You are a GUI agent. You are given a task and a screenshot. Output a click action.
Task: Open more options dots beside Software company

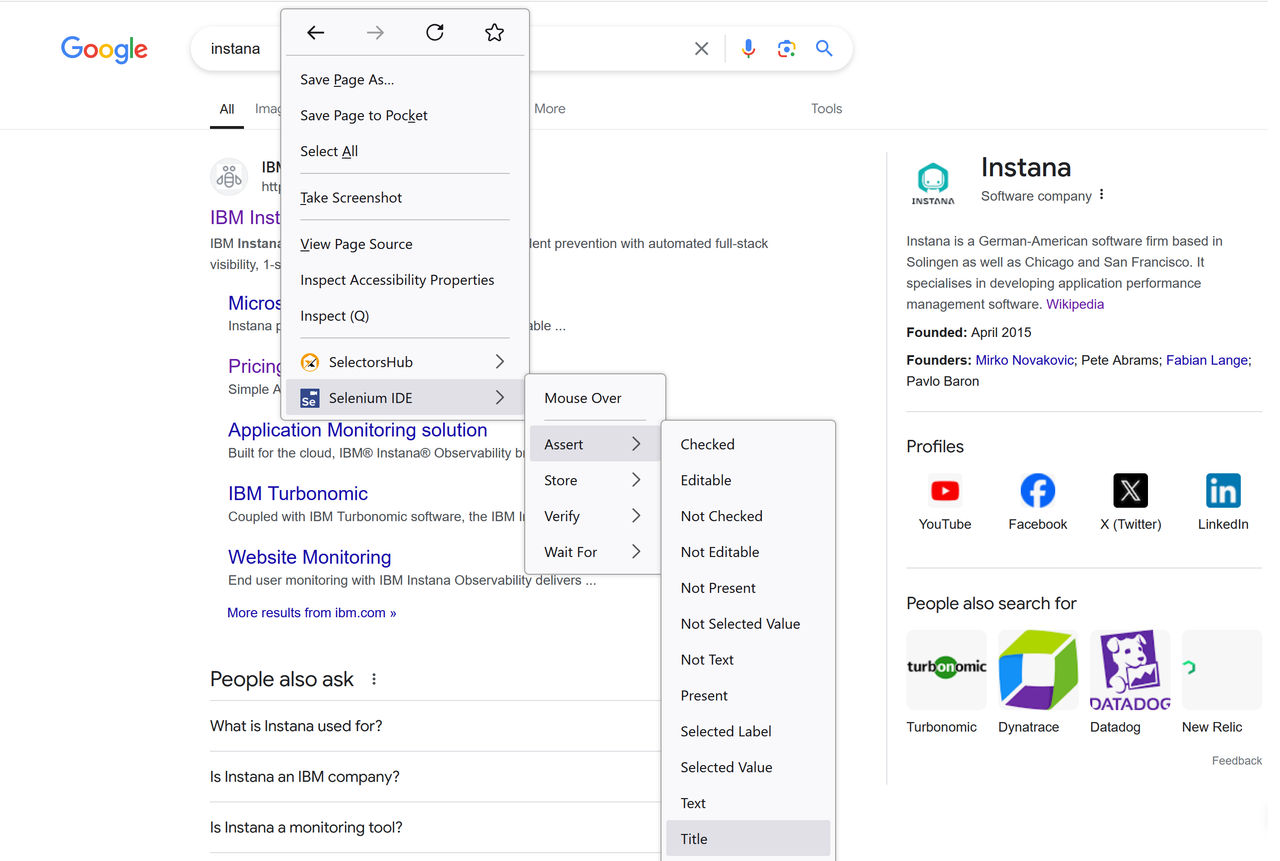pyautogui.click(x=1102, y=195)
